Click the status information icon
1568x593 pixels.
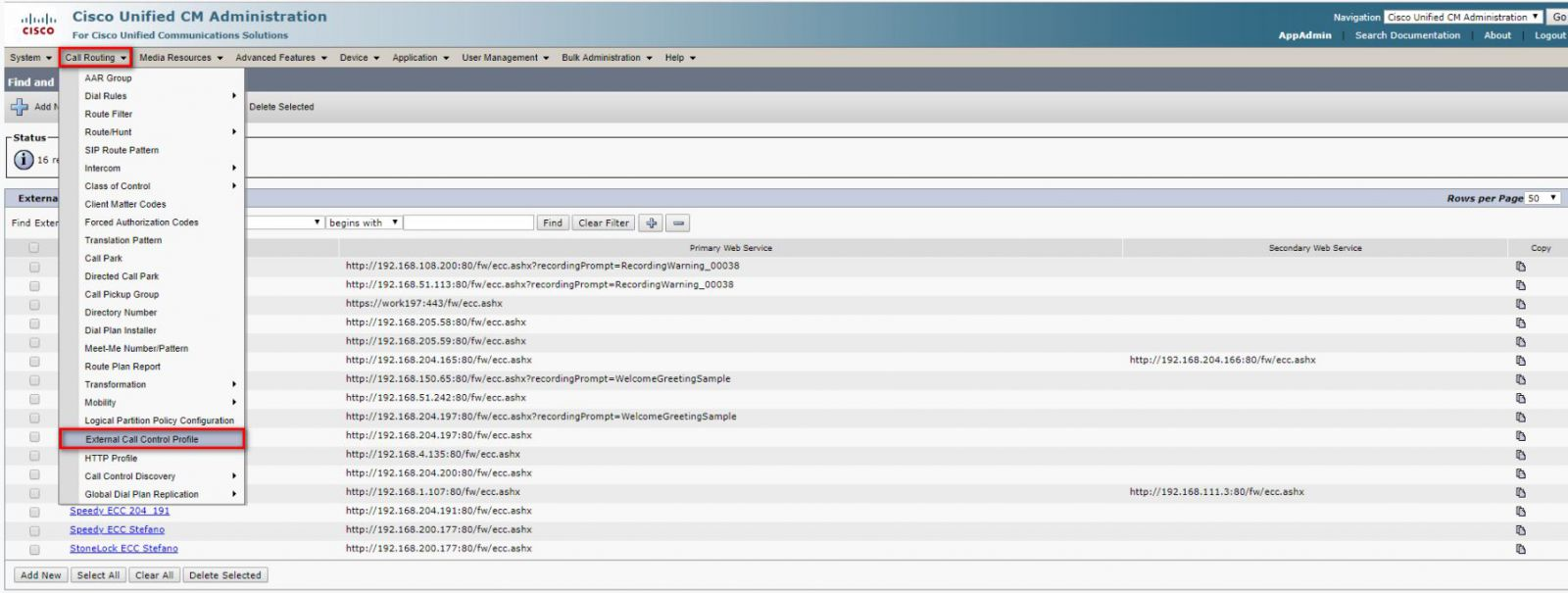point(24,160)
